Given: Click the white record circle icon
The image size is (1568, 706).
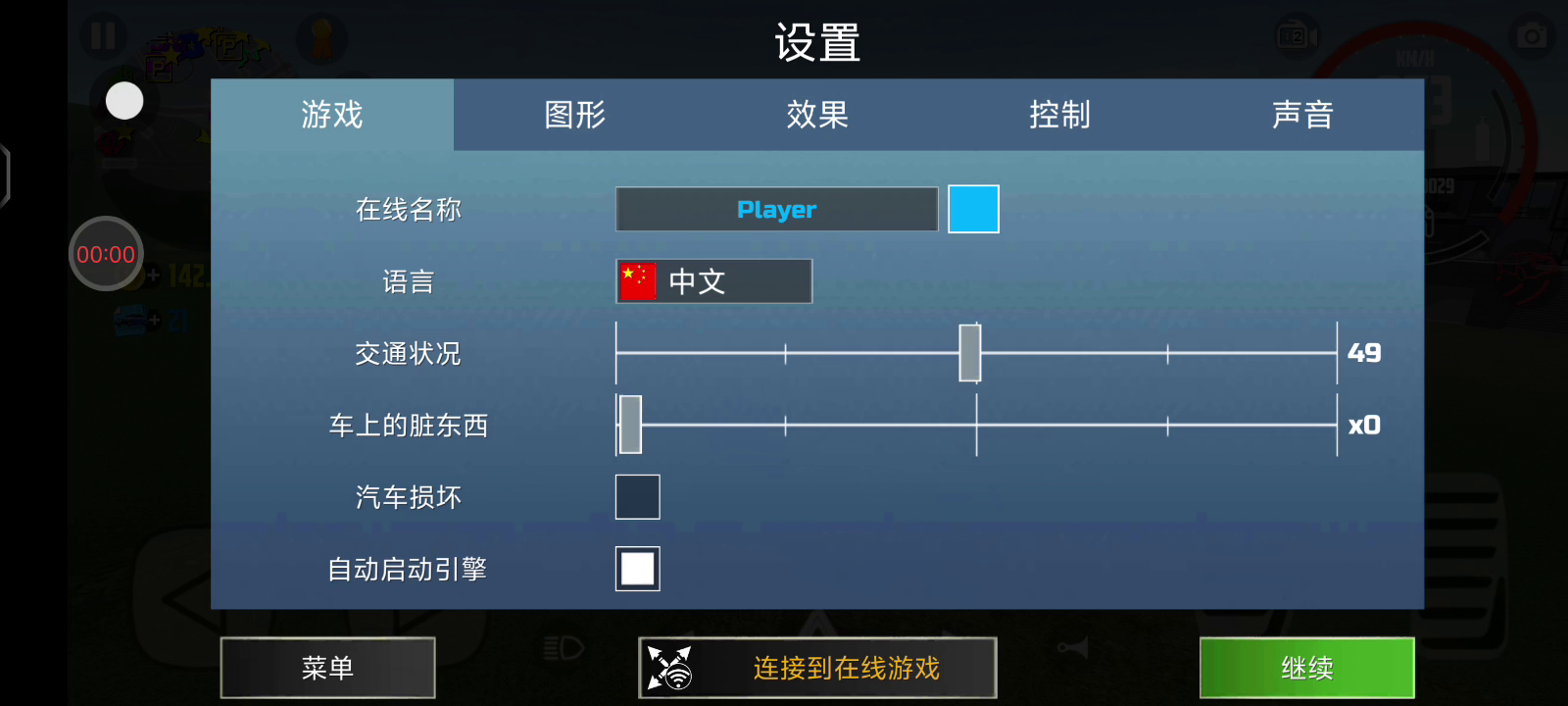Looking at the screenshot, I should point(124,101).
